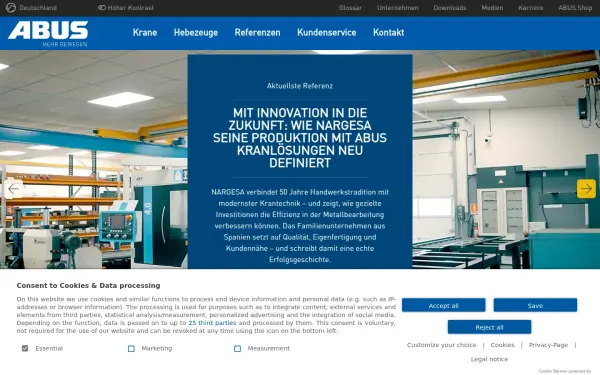Advance carousel with yellow right arrow
This screenshot has width=600, height=375.
[x=586, y=189]
